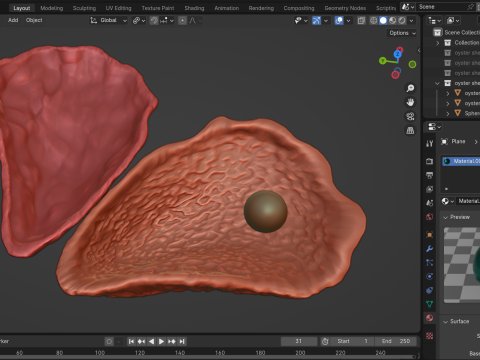Screen dimensions: 480x360
Task: Switch to solid viewport shading
Action: 383,20
